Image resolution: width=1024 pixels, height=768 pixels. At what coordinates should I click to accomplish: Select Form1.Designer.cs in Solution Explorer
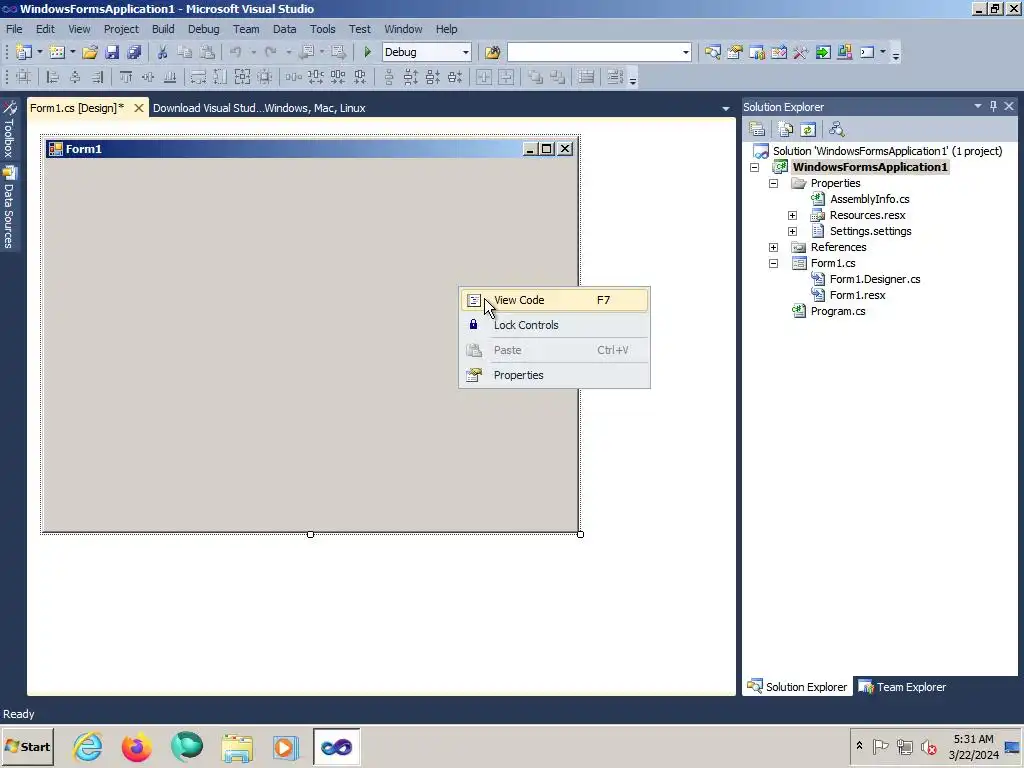click(x=874, y=280)
